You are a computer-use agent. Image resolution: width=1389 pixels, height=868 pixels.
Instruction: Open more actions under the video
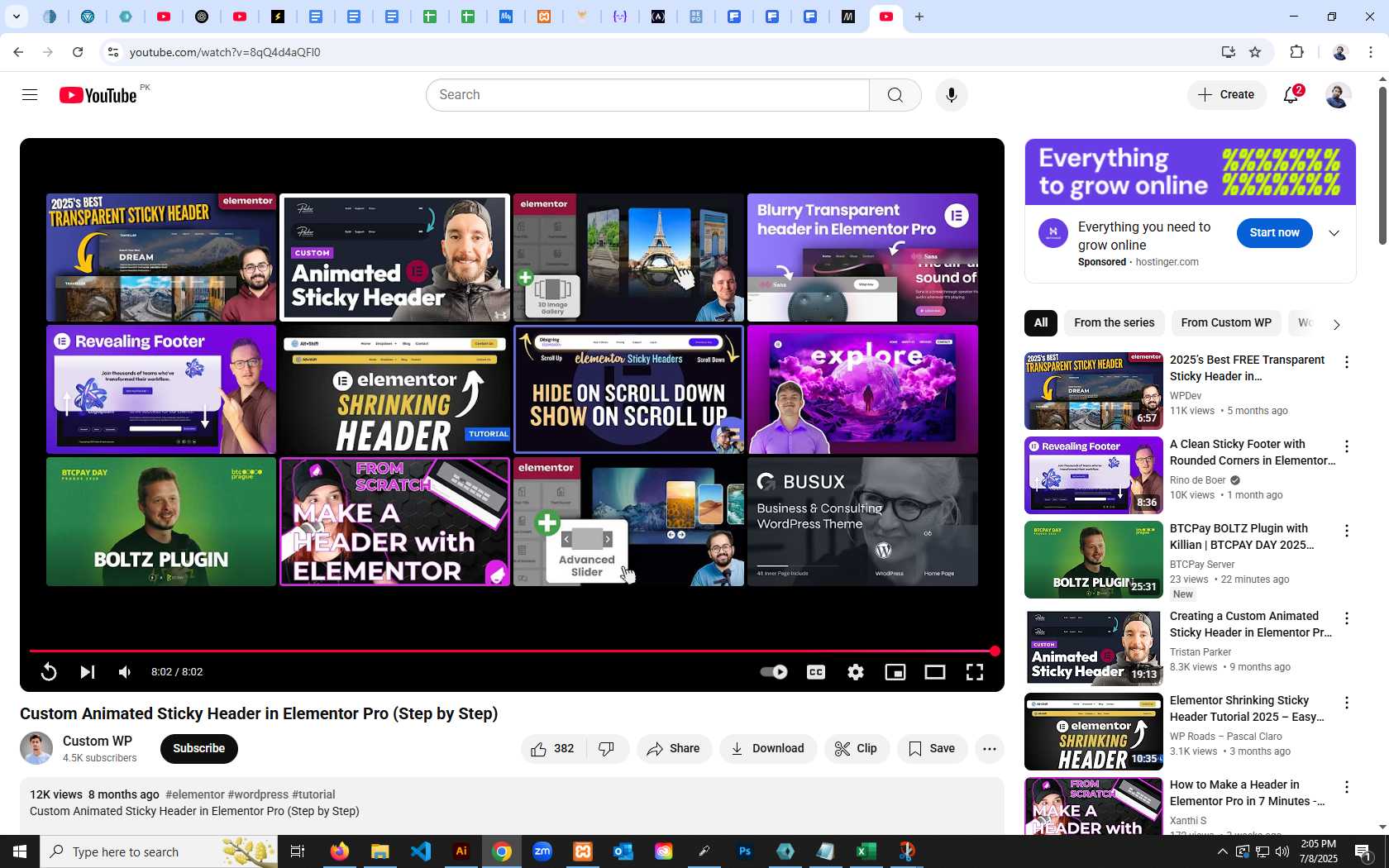pos(990,749)
